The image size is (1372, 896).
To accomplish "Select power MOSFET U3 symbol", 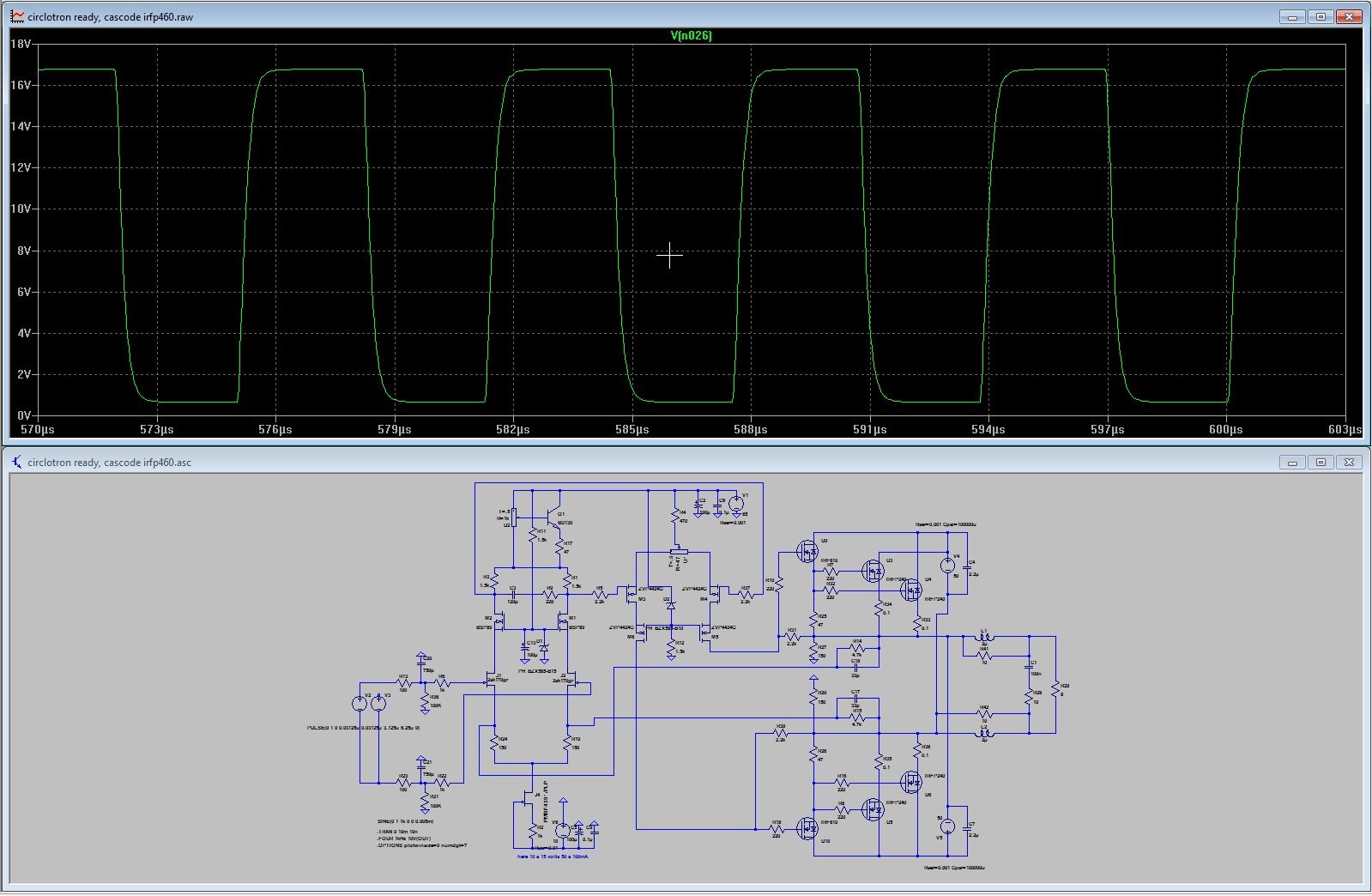I will [873, 570].
